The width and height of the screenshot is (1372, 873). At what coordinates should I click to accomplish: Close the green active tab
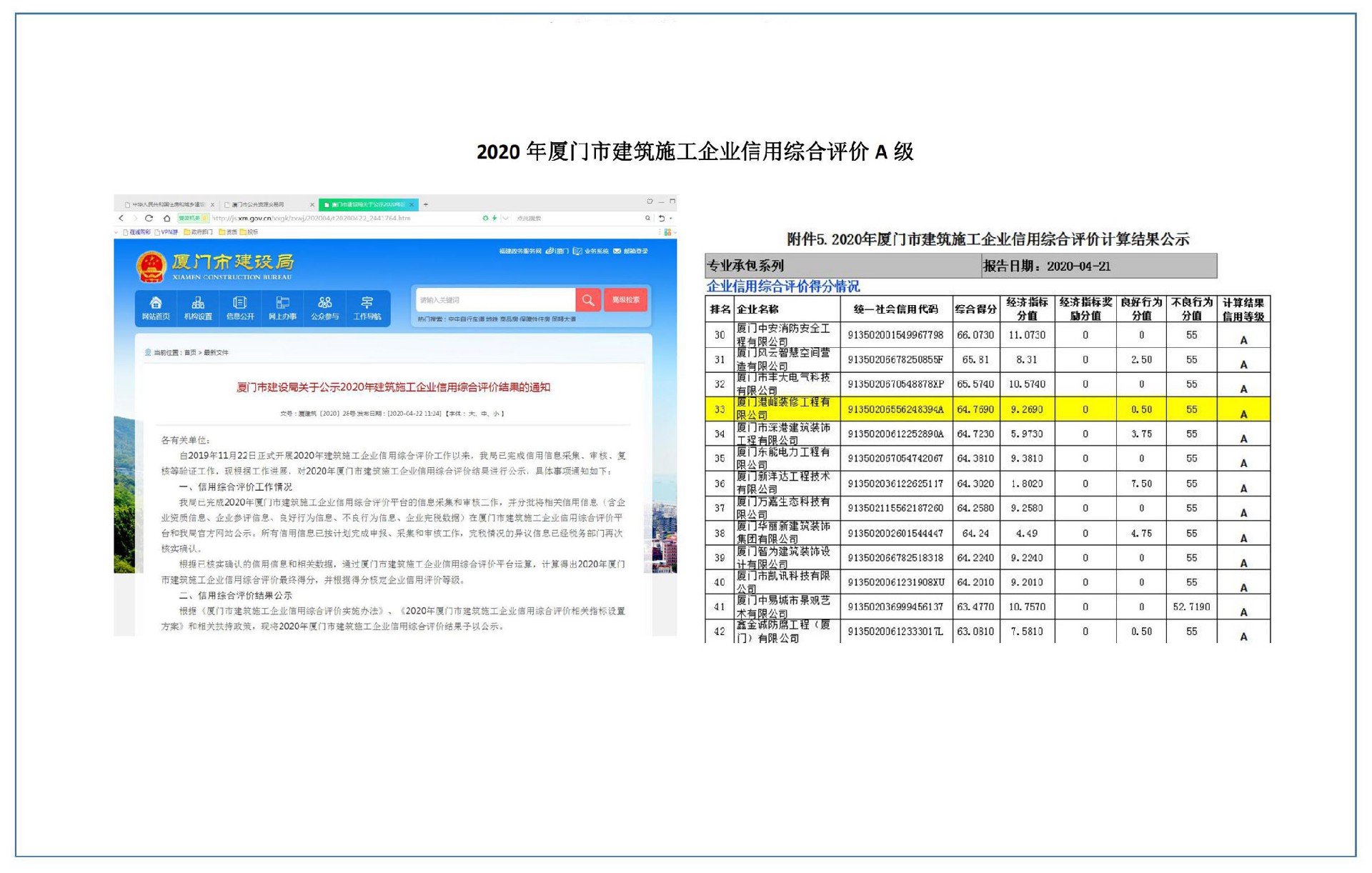(x=412, y=204)
